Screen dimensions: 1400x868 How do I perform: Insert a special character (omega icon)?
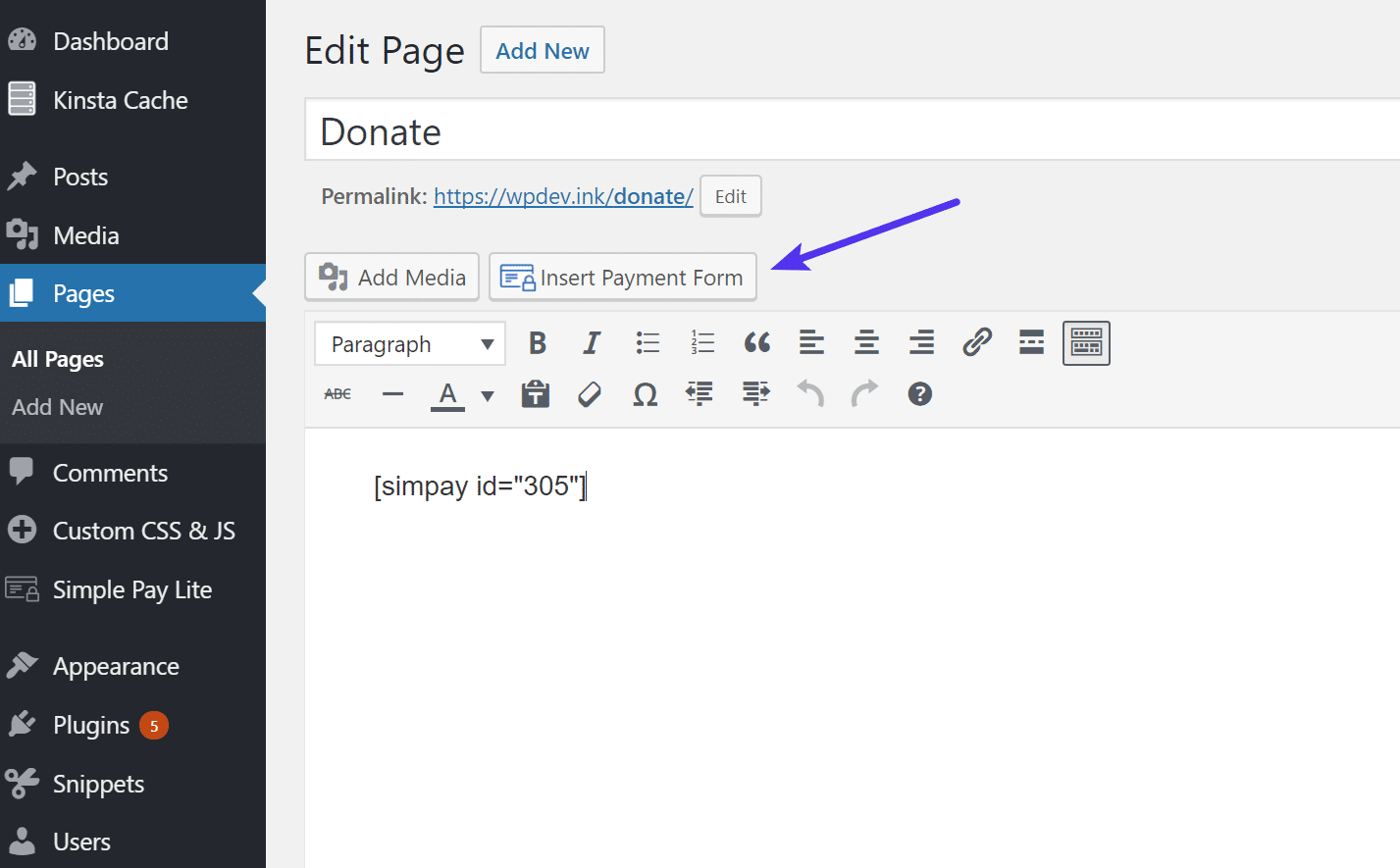point(645,394)
